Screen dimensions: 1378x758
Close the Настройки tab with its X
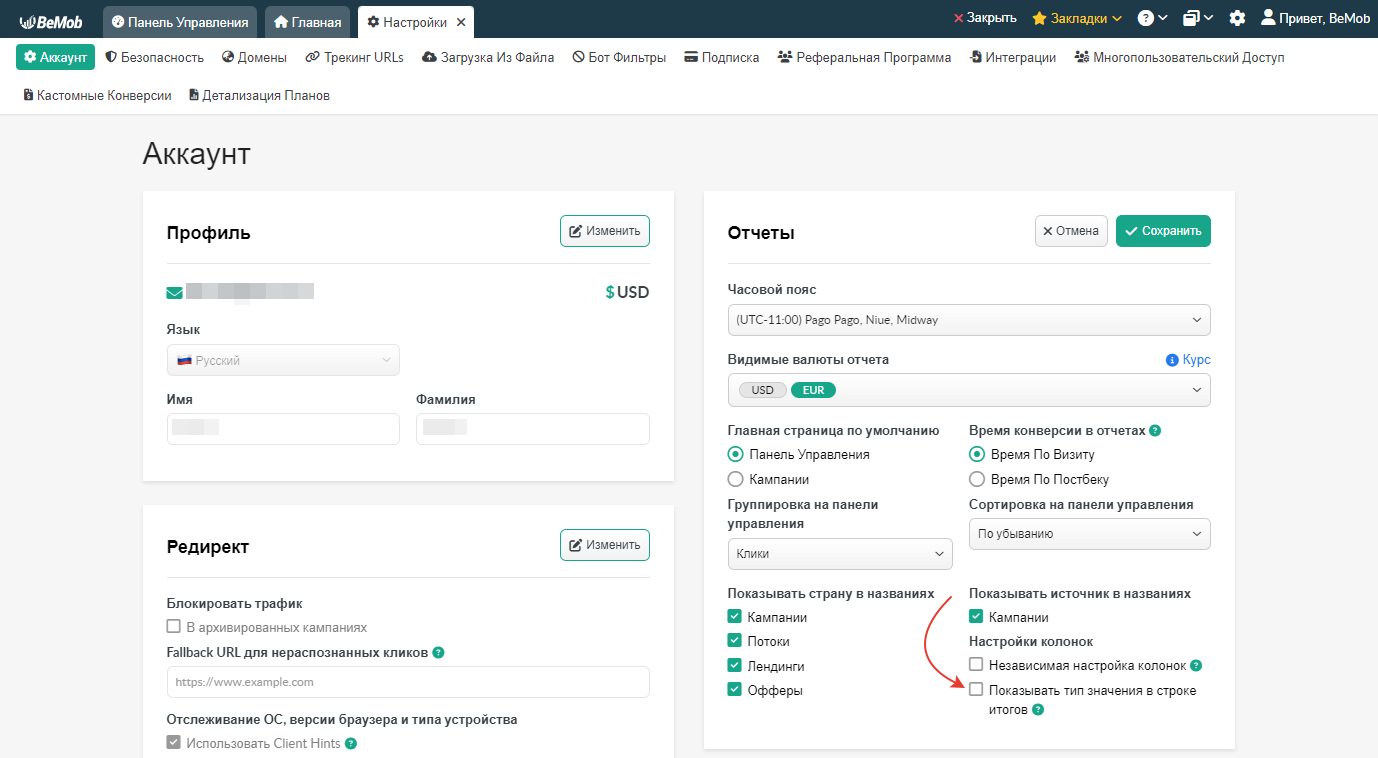tap(461, 22)
